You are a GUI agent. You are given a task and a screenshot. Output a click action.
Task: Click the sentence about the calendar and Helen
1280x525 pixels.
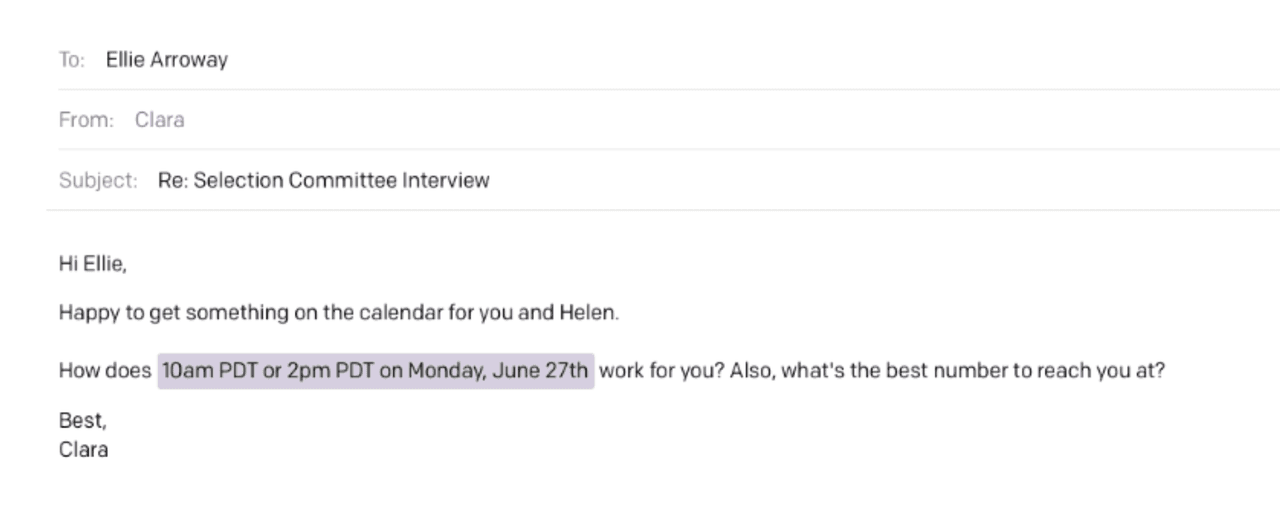[x=338, y=313]
